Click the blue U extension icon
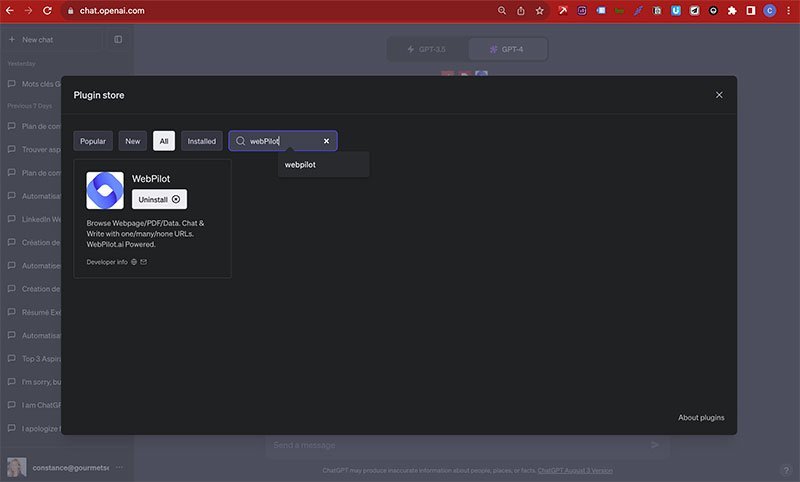Screen dimensions: 800x482 coord(676,11)
